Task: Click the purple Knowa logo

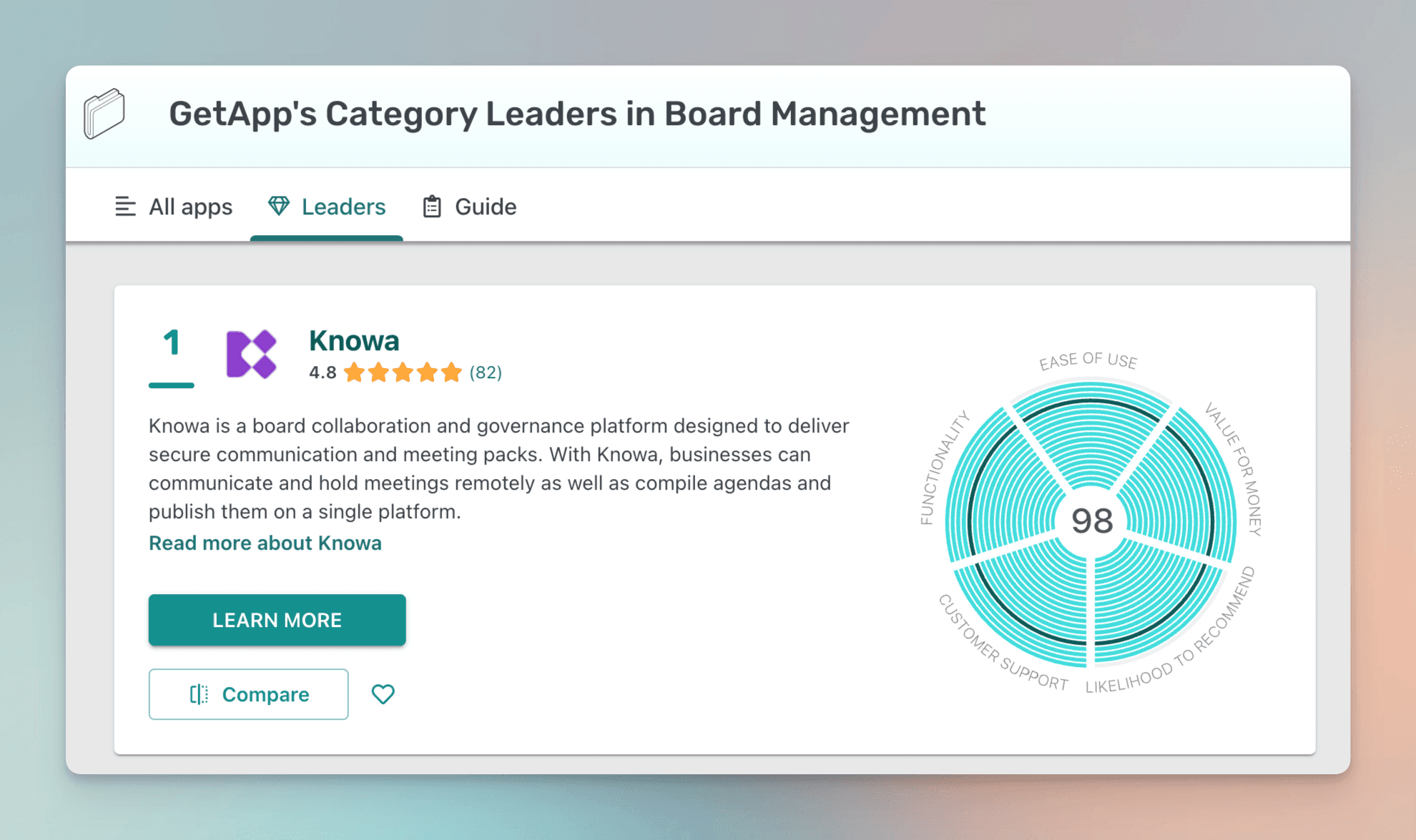Action: [x=251, y=354]
